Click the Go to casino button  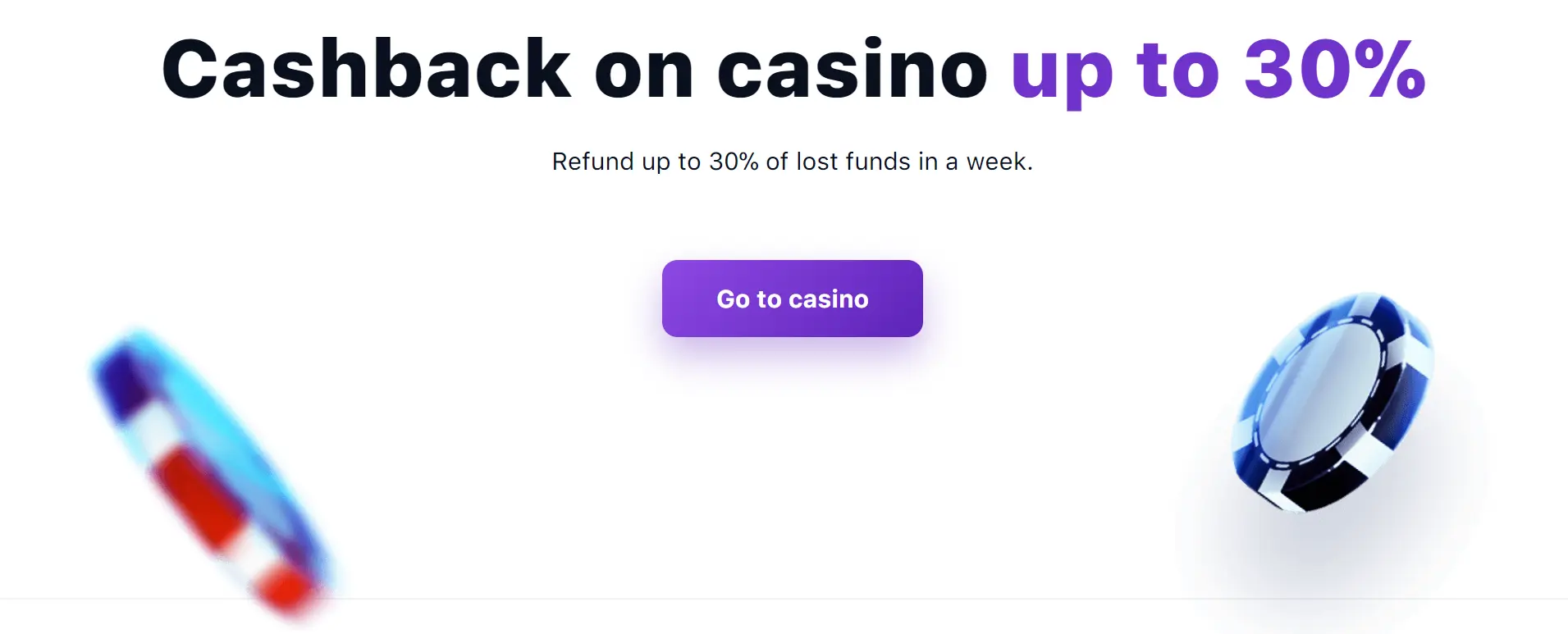[x=792, y=299]
